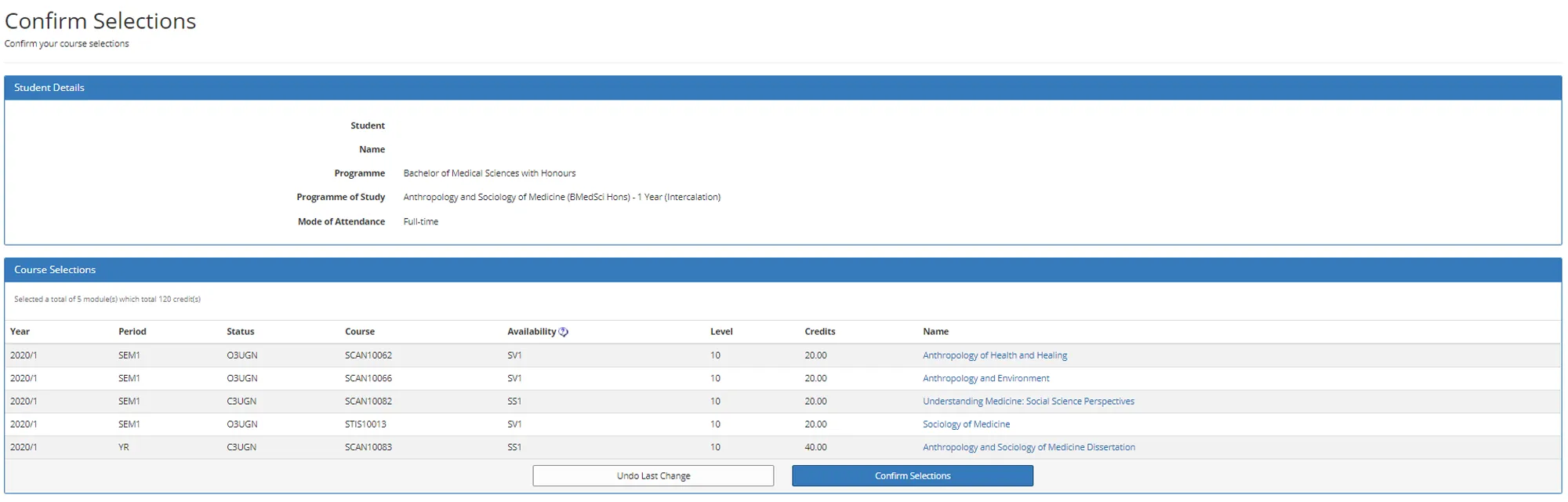Click O3UGN status in STIS10013 row

(242, 424)
